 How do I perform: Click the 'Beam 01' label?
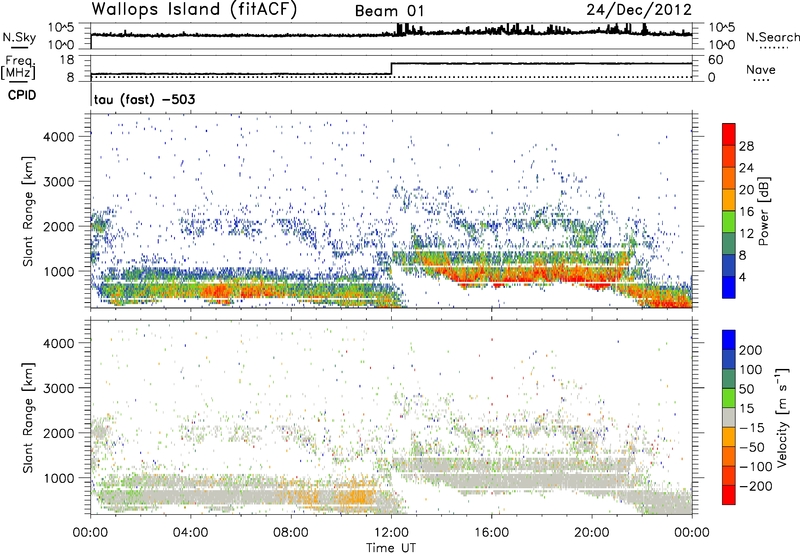point(389,11)
